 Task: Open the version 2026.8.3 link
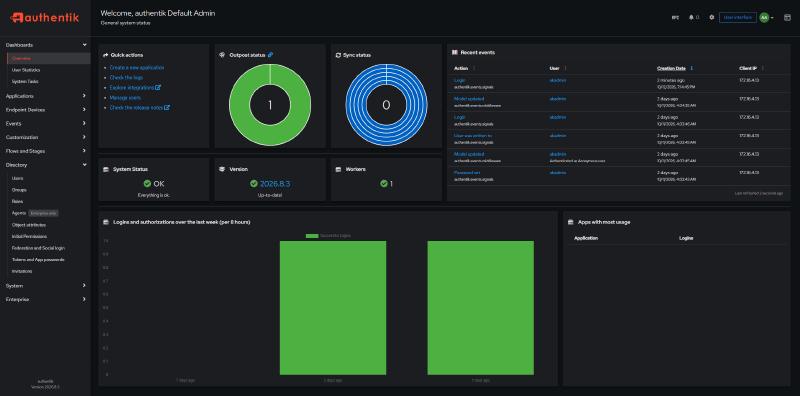pyautogui.click(x=275, y=184)
